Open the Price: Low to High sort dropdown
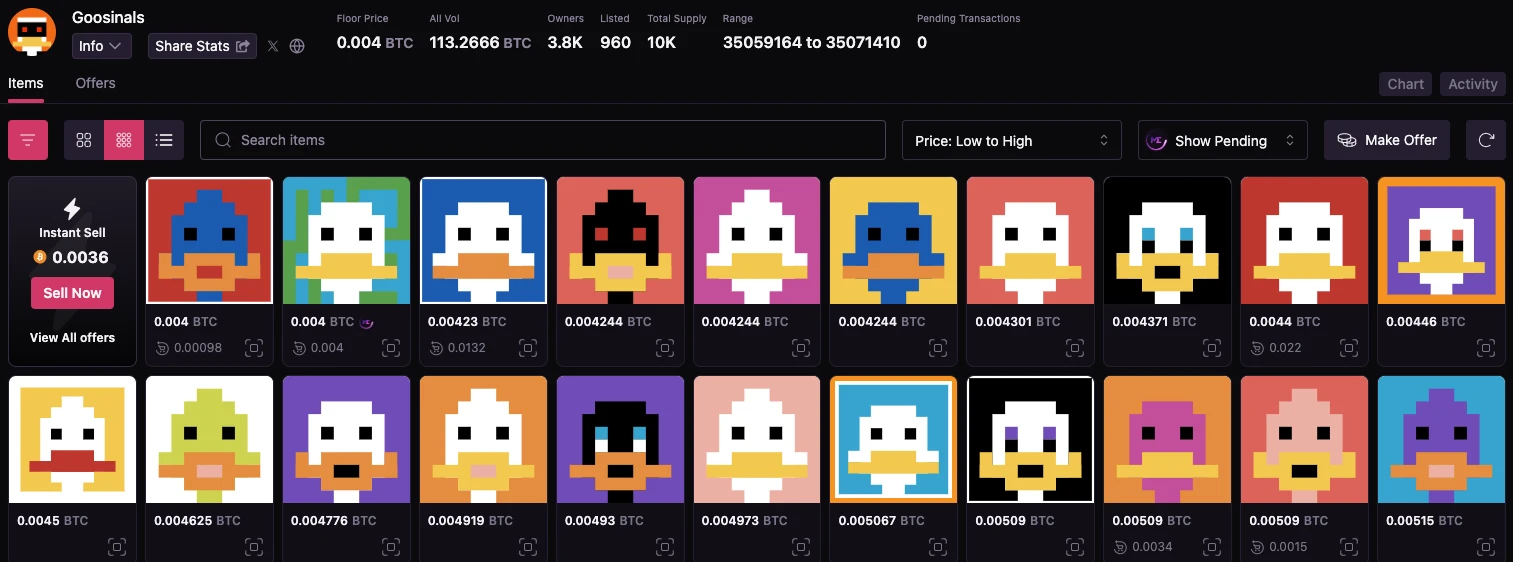Screen dimensions: 1513x562 tap(1010, 140)
